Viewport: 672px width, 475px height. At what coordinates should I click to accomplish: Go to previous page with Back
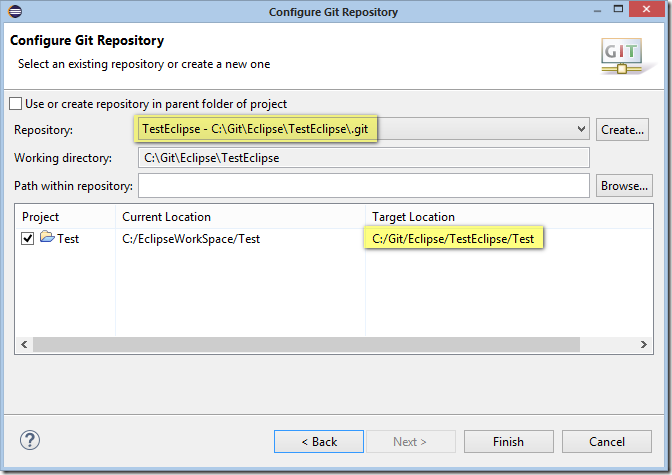[319, 442]
